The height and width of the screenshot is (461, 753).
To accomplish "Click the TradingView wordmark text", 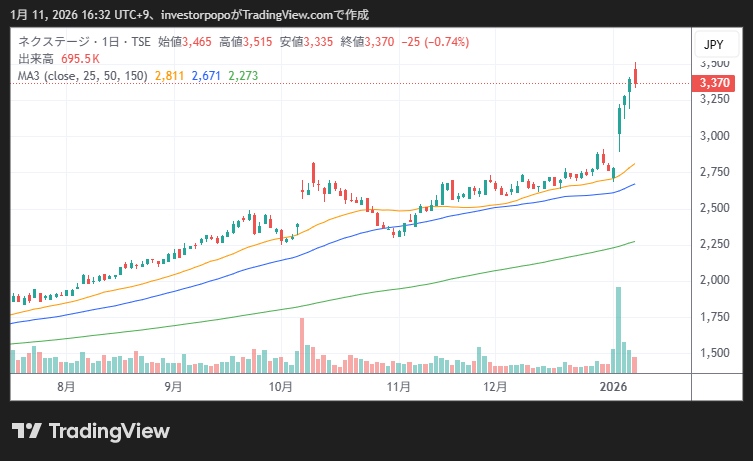I will (x=108, y=430).
